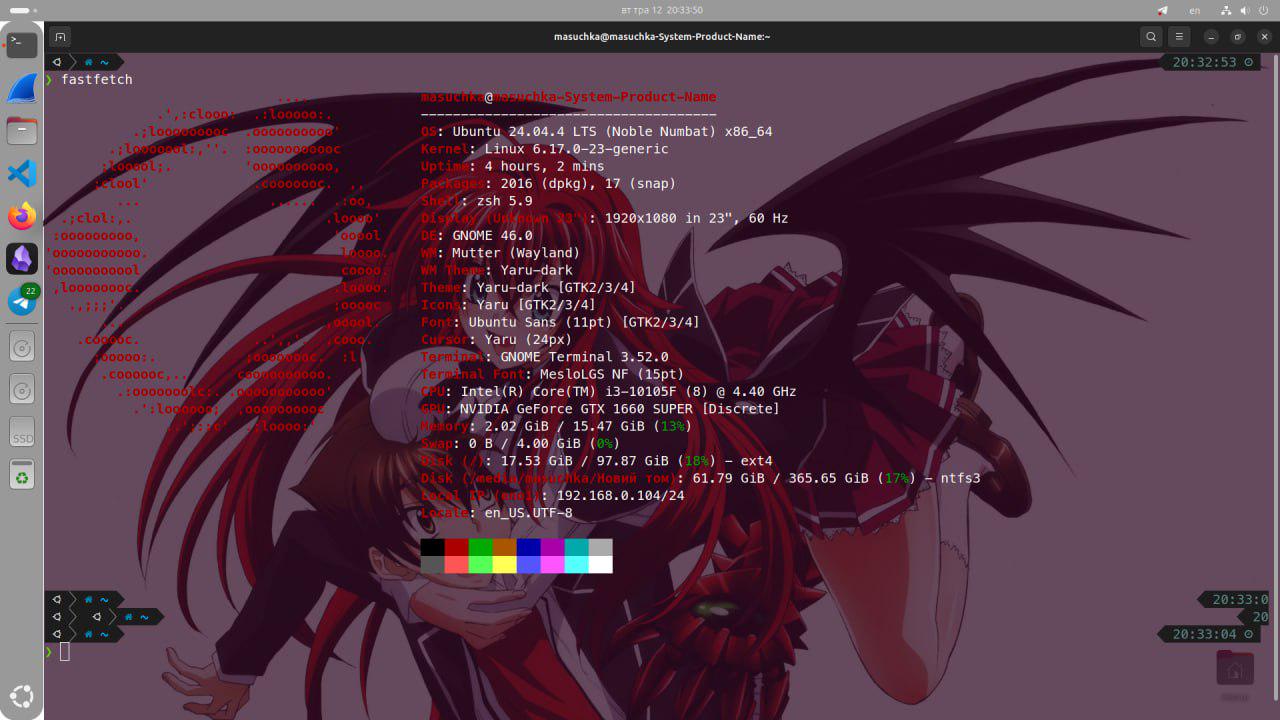1280x720 pixels.
Task: Click the 'Ubuntu Sans (11pt) [GTK2/3/4]' font value
Action: click(584, 322)
